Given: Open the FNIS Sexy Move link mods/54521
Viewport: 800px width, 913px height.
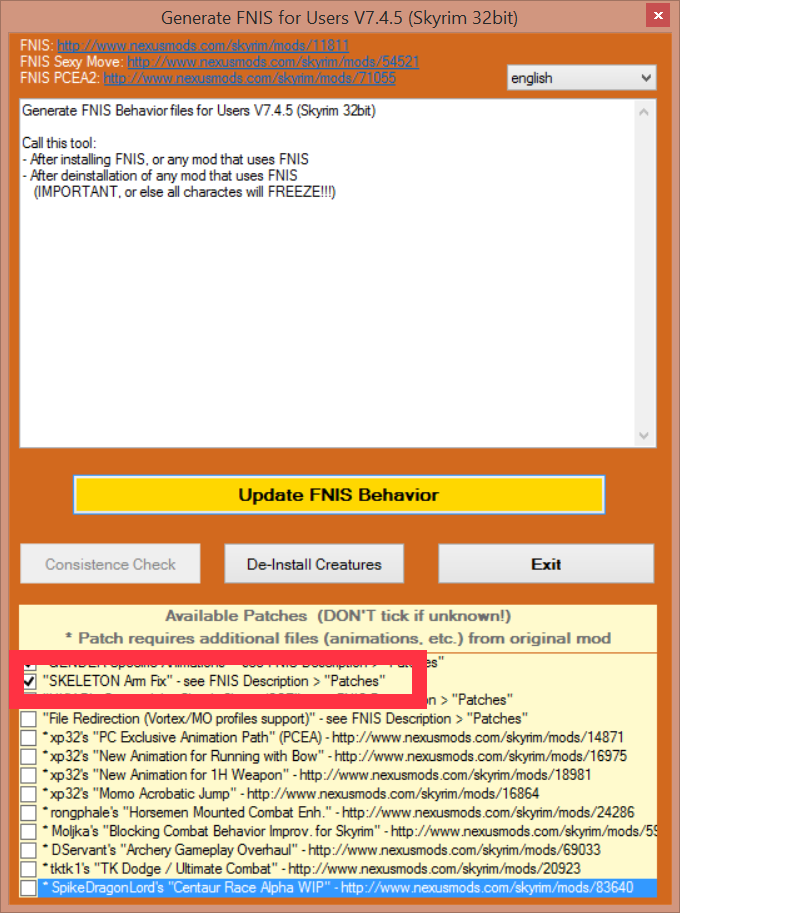Looking at the screenshot, I should click(x=273, y=62).
